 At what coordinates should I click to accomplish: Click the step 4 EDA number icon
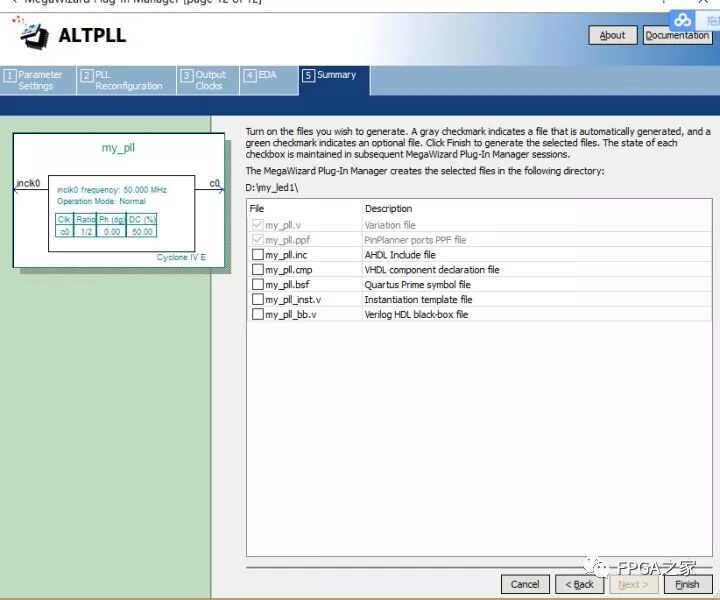[249, 75]
